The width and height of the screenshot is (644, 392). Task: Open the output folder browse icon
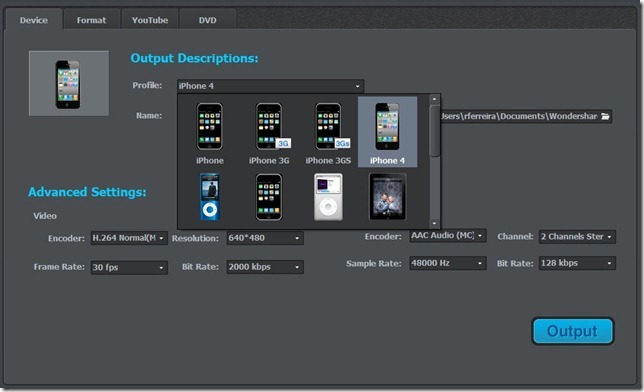(x=605, y=116)
